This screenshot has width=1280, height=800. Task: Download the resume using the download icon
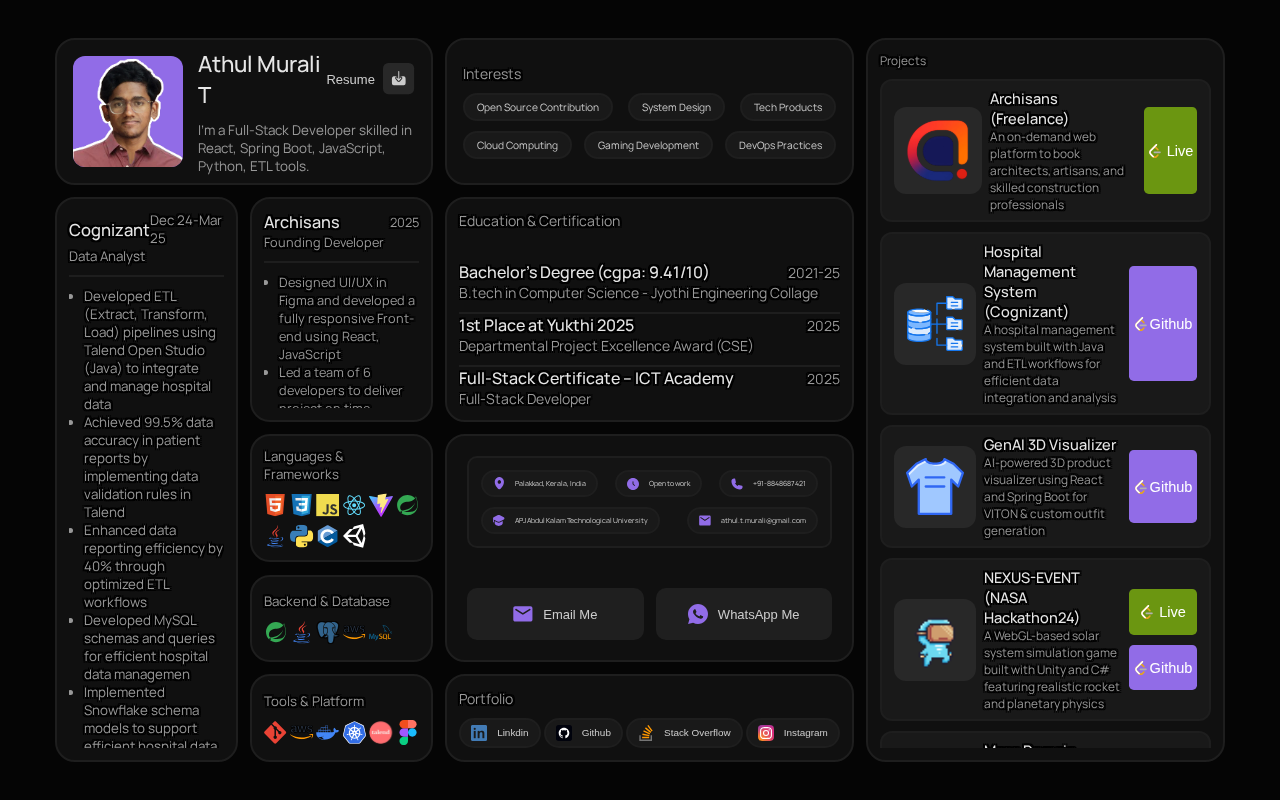tap(398, 79)
